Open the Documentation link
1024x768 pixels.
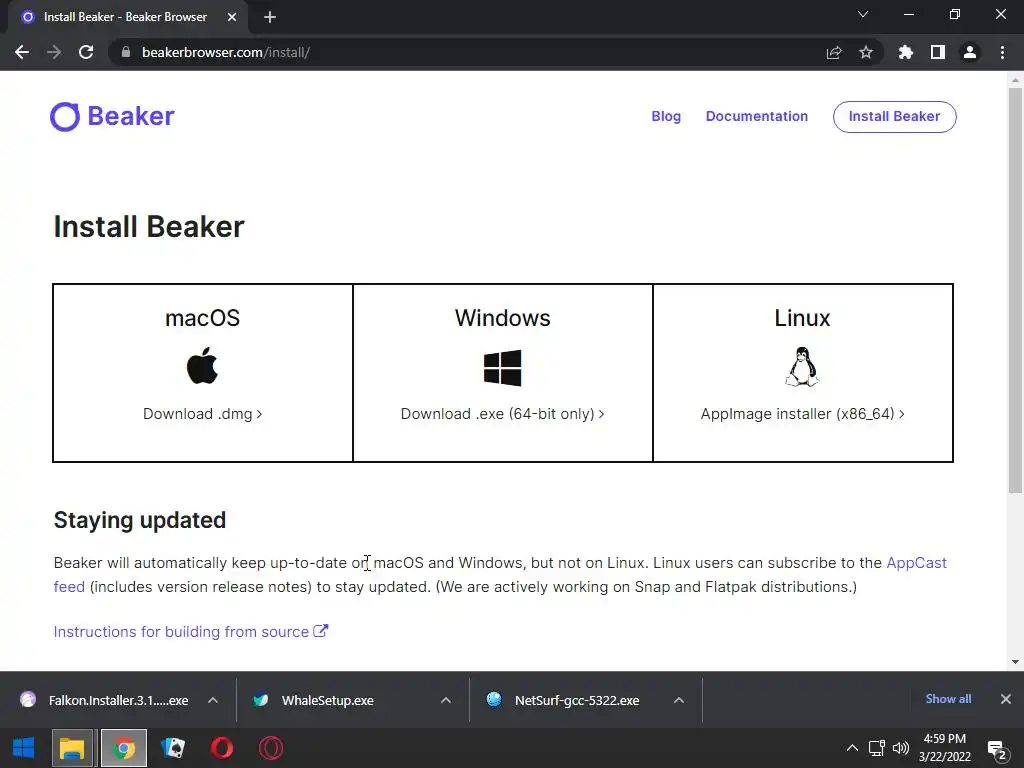click(x=757, y=116)
